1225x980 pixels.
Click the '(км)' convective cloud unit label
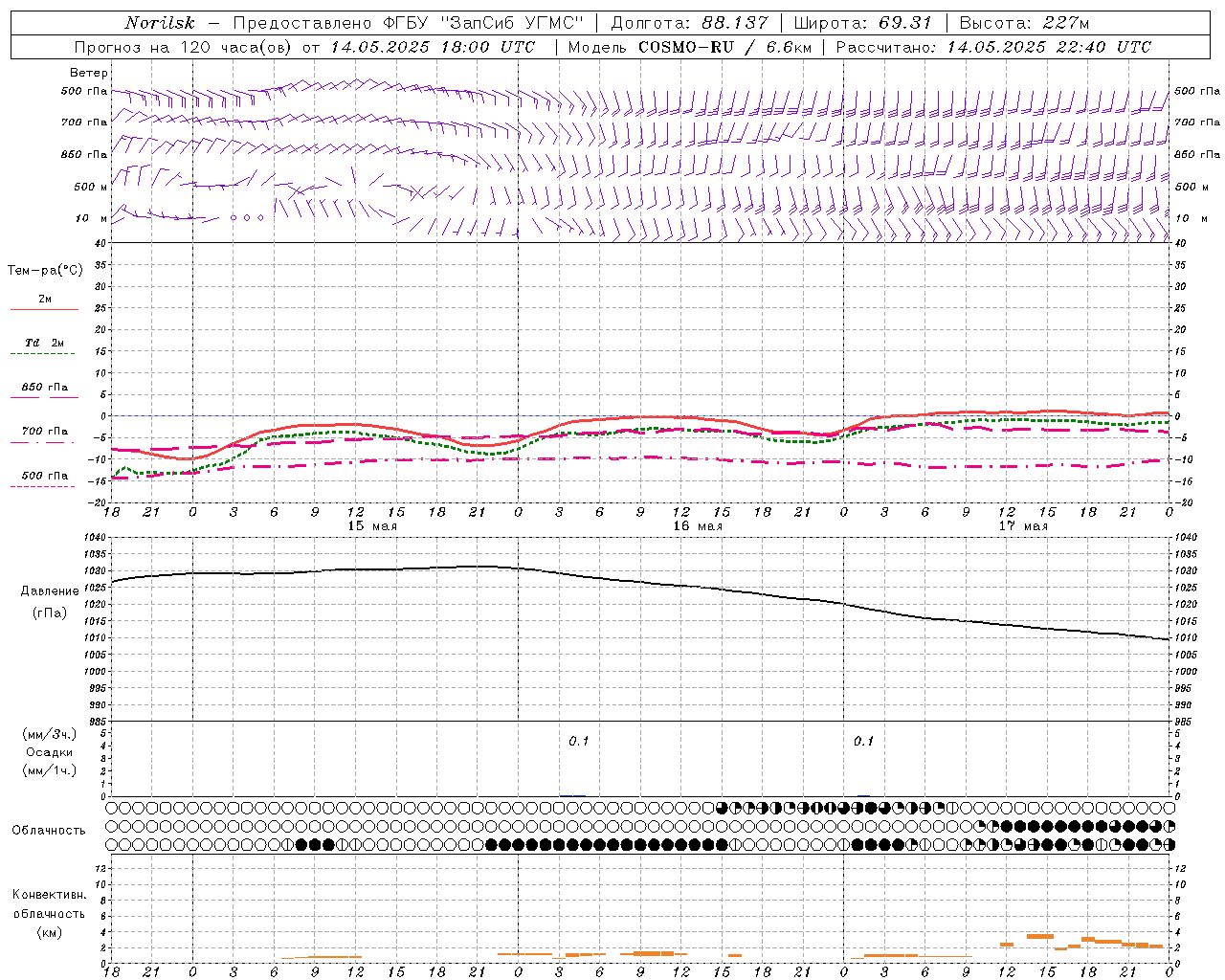tap(50, 932)
